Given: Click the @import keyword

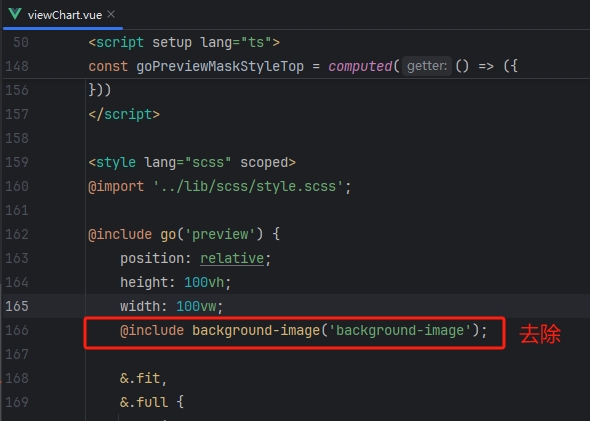Looking at the screenshot, I should coord(116,186).
